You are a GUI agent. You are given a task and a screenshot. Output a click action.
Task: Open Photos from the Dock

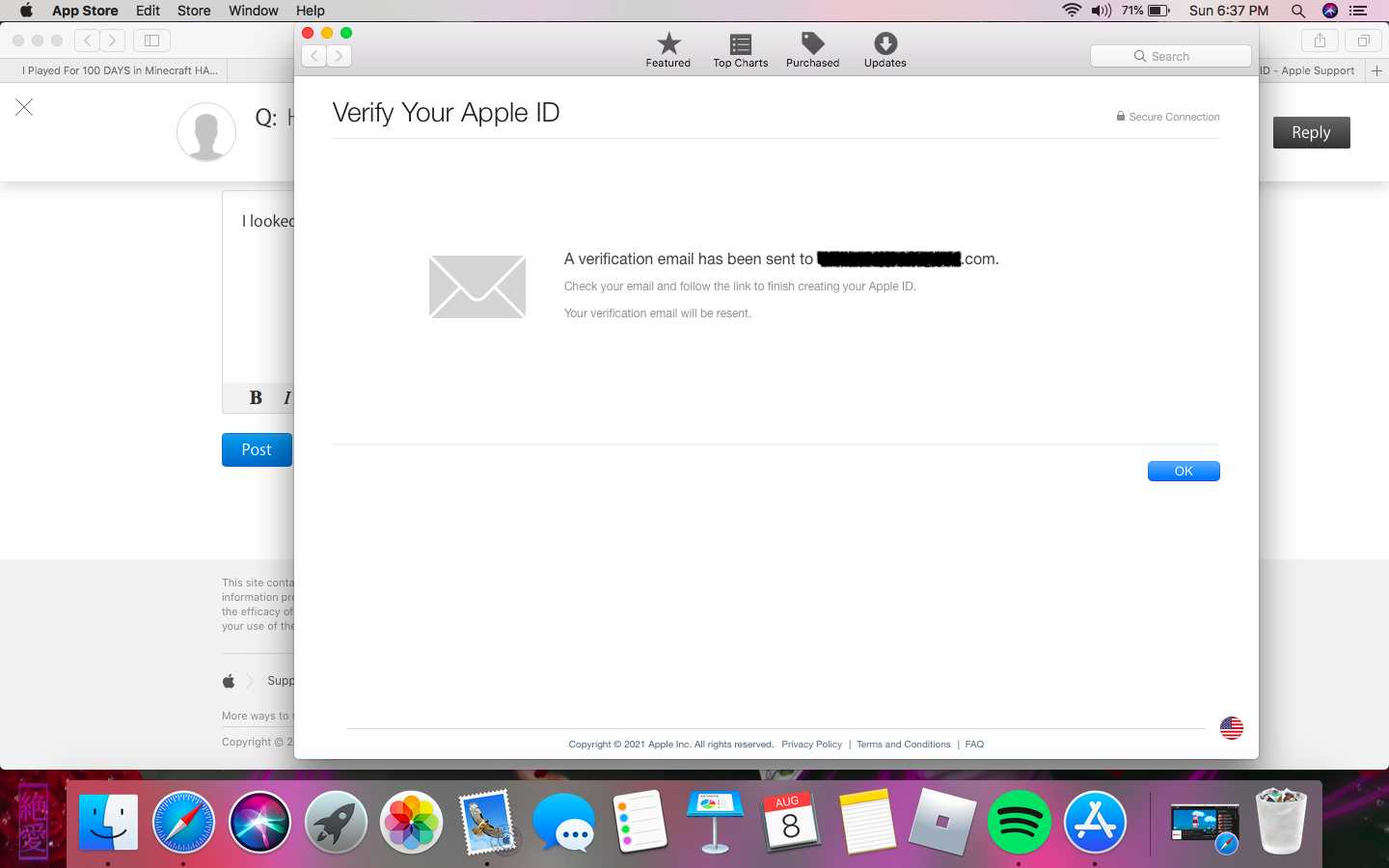coord(412,823)
